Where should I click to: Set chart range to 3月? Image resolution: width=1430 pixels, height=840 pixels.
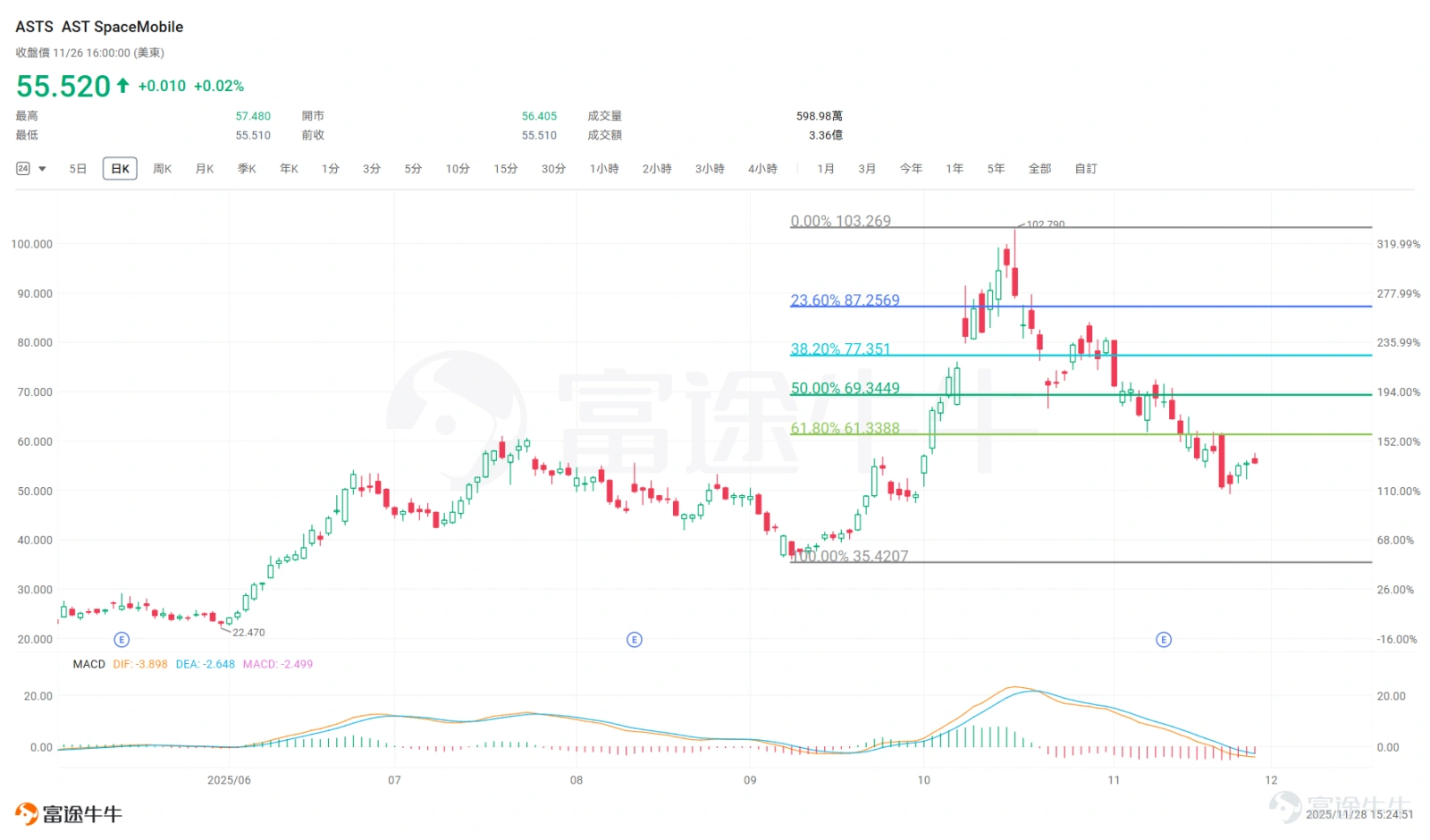click(867, 168)
